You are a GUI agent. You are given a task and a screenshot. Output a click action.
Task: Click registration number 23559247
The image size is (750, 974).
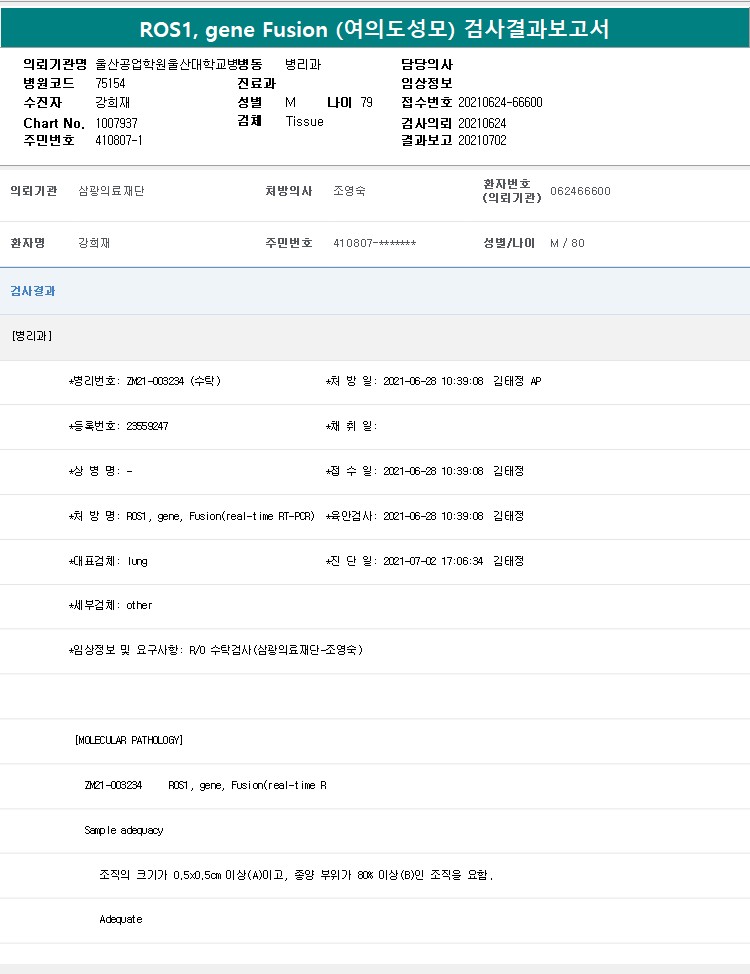(147, 426)
